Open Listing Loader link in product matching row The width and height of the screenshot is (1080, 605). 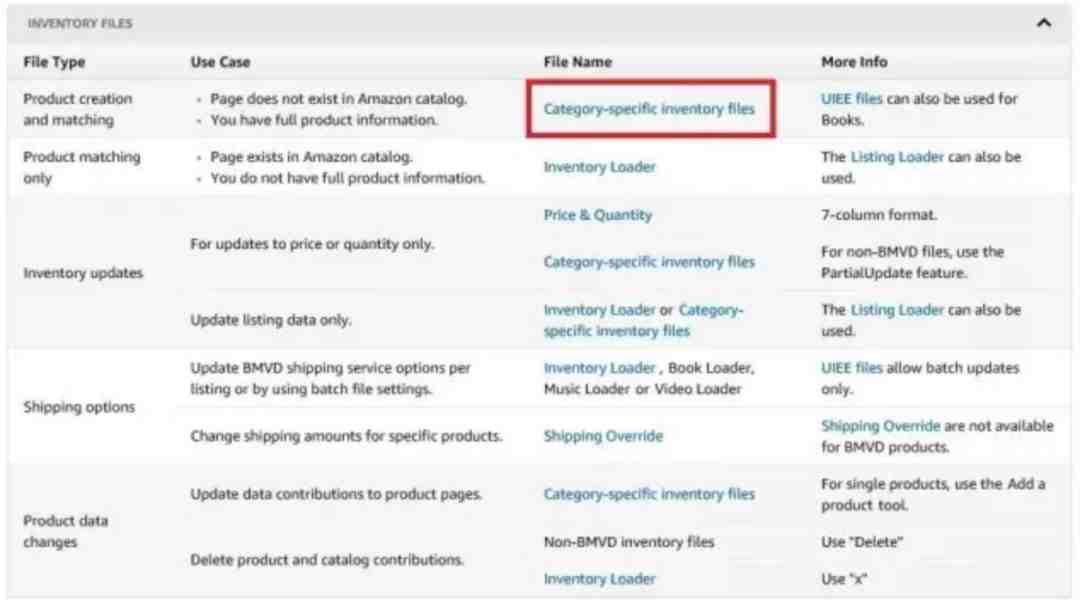[x=897, y=156]
